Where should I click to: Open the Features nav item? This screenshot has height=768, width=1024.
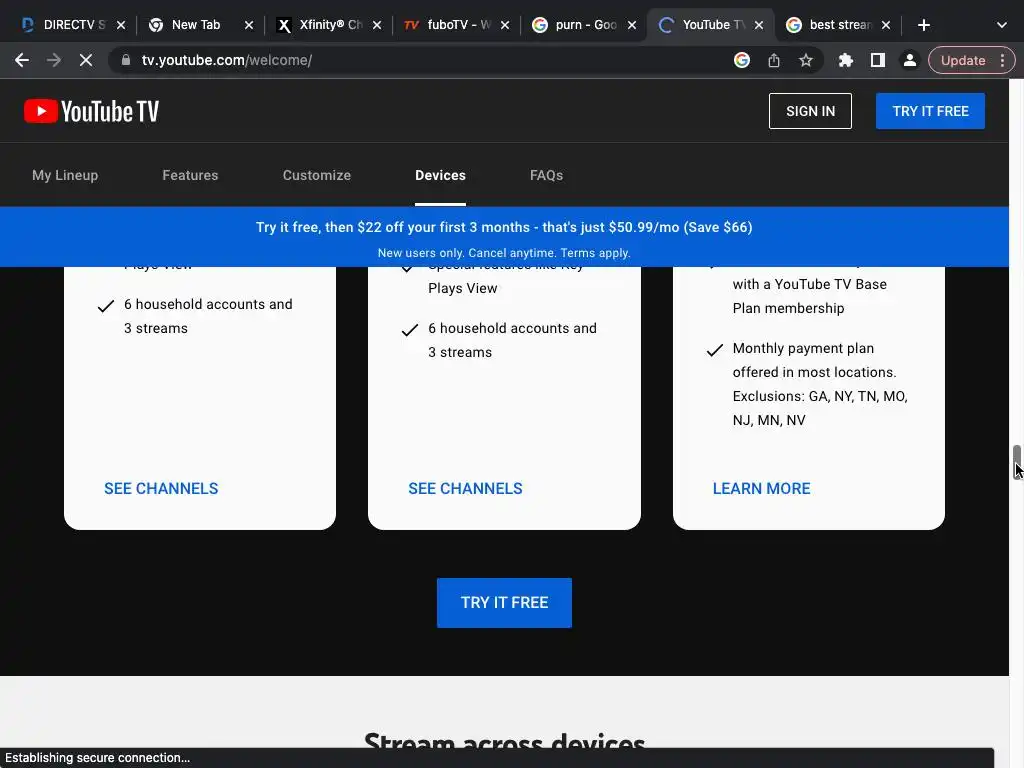(x=190, y=175)
